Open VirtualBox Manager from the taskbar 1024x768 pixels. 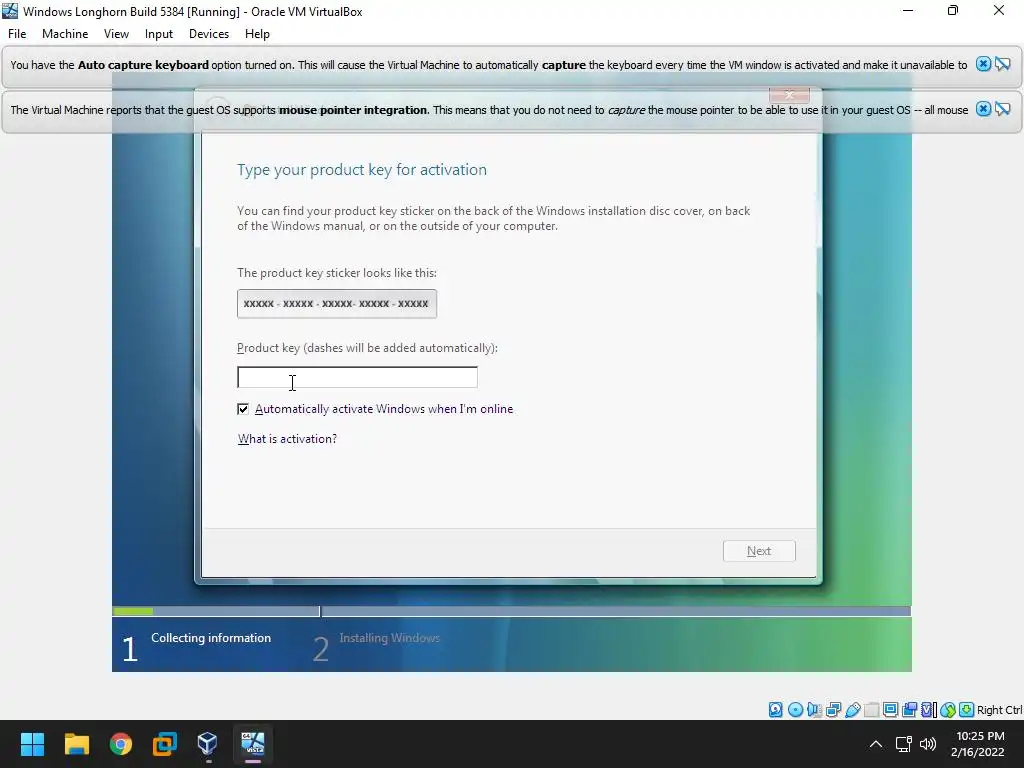[x=208, y=744]
